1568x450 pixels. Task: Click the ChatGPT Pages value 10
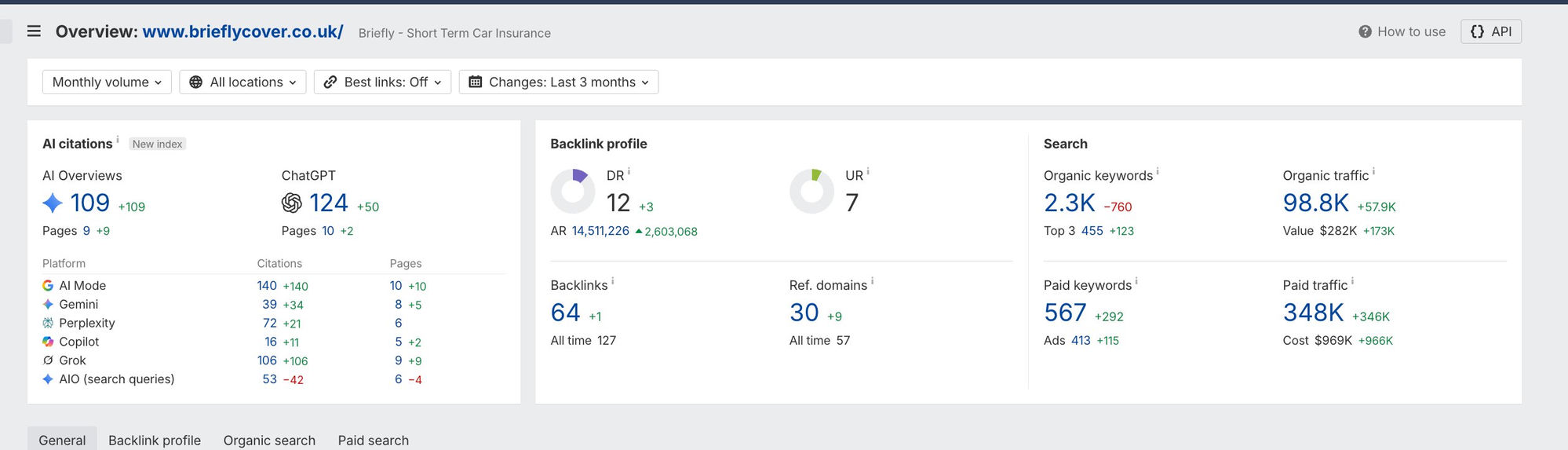[x=328, y=231]
